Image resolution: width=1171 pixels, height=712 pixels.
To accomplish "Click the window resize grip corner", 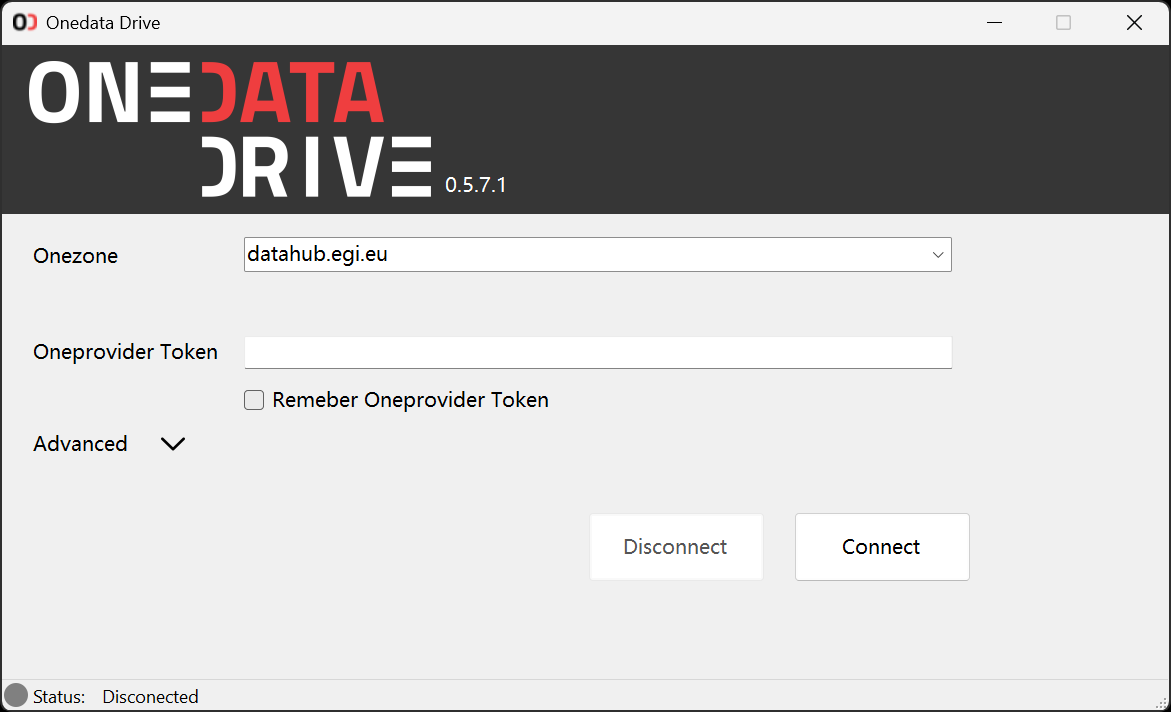I will [1161, 702].
